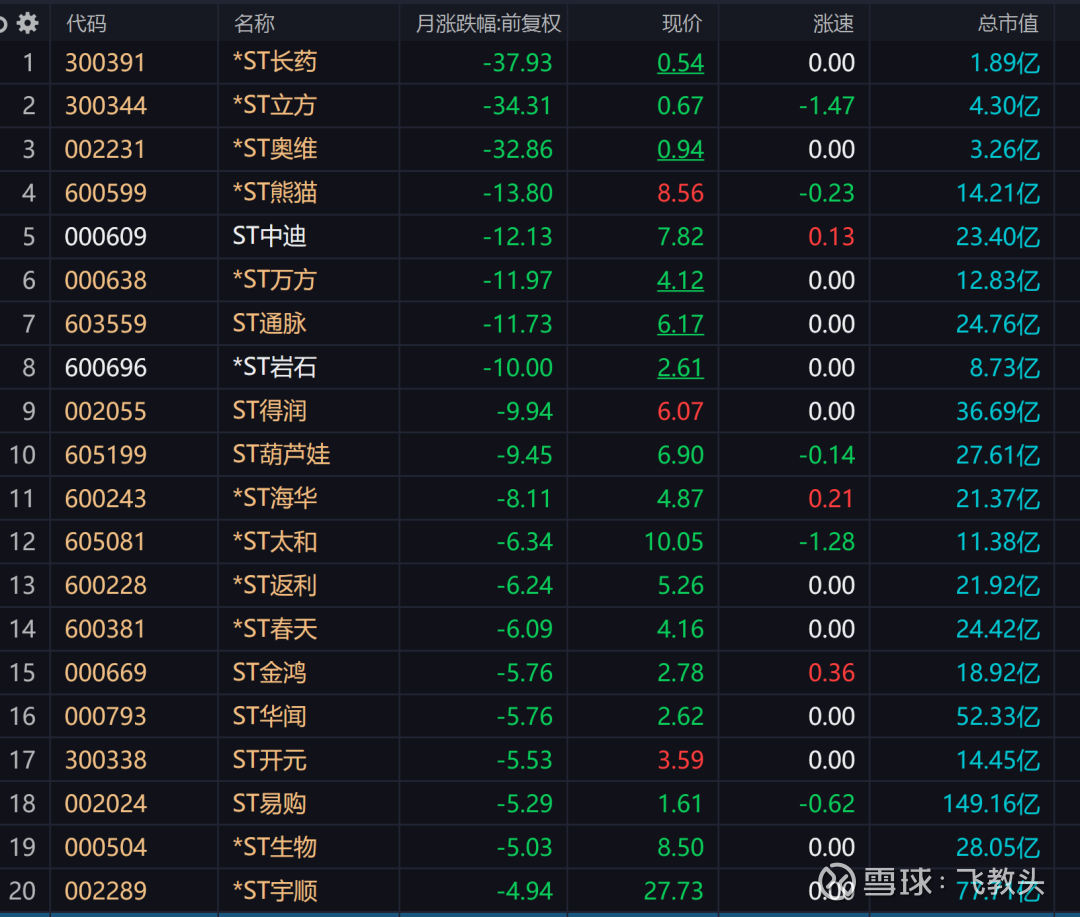This screenshot has width=1080, height=917.
Task: Click the underlined price 2.61 of *ST岩石
Action: coord(680,368)
